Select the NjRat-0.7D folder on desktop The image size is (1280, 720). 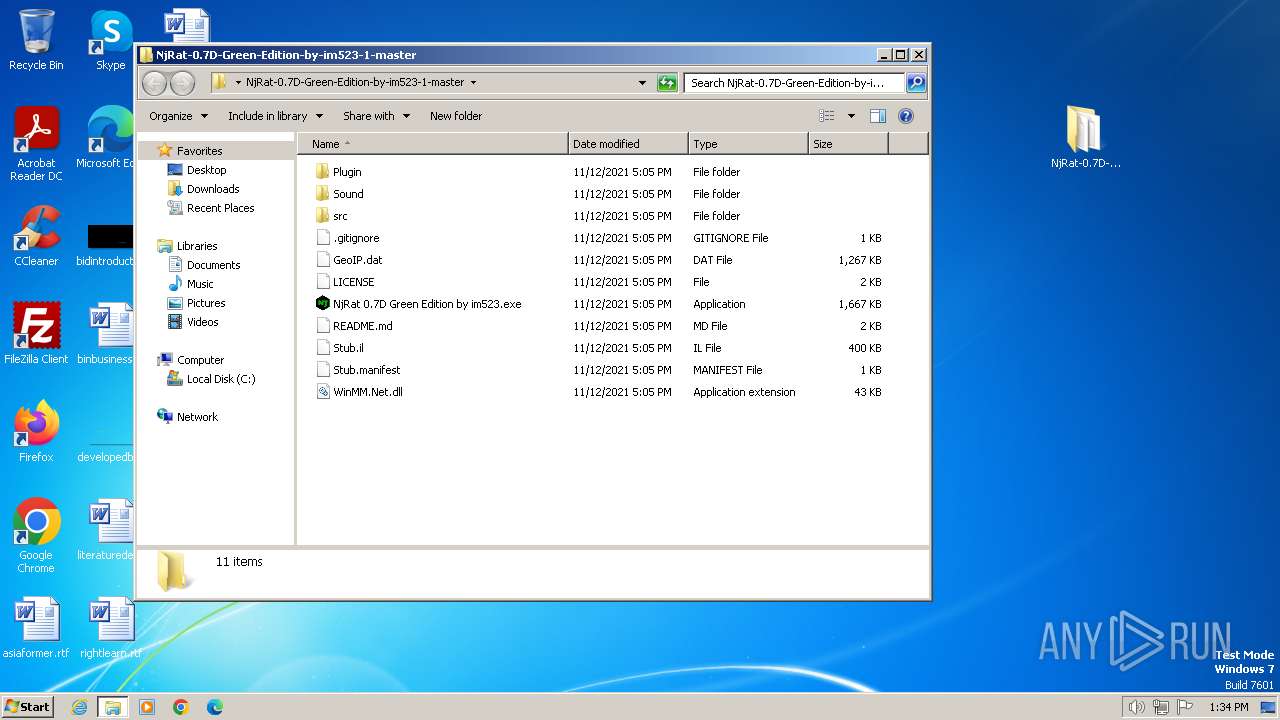[x=1085, y=138]
